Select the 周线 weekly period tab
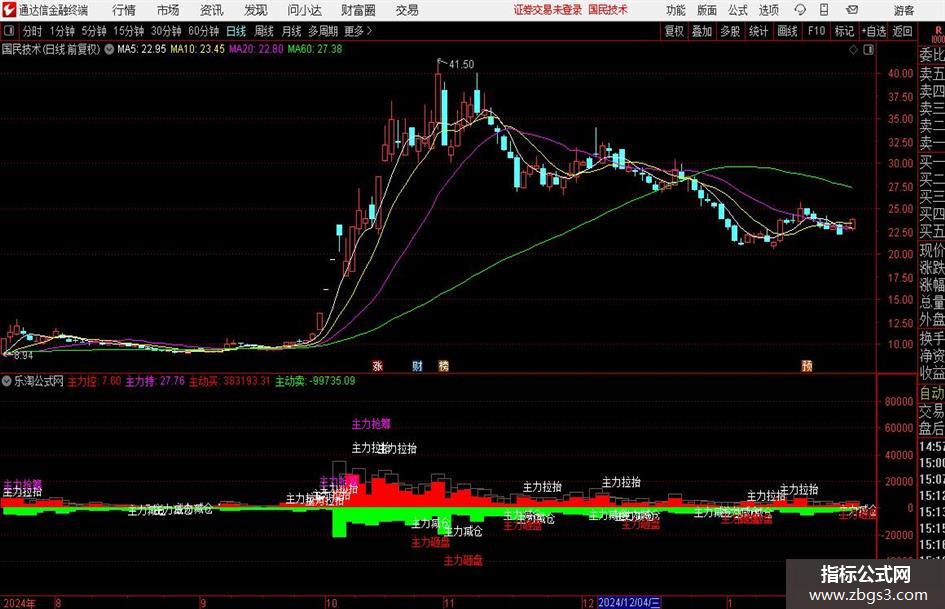945x609 pixels. [263, 31]
